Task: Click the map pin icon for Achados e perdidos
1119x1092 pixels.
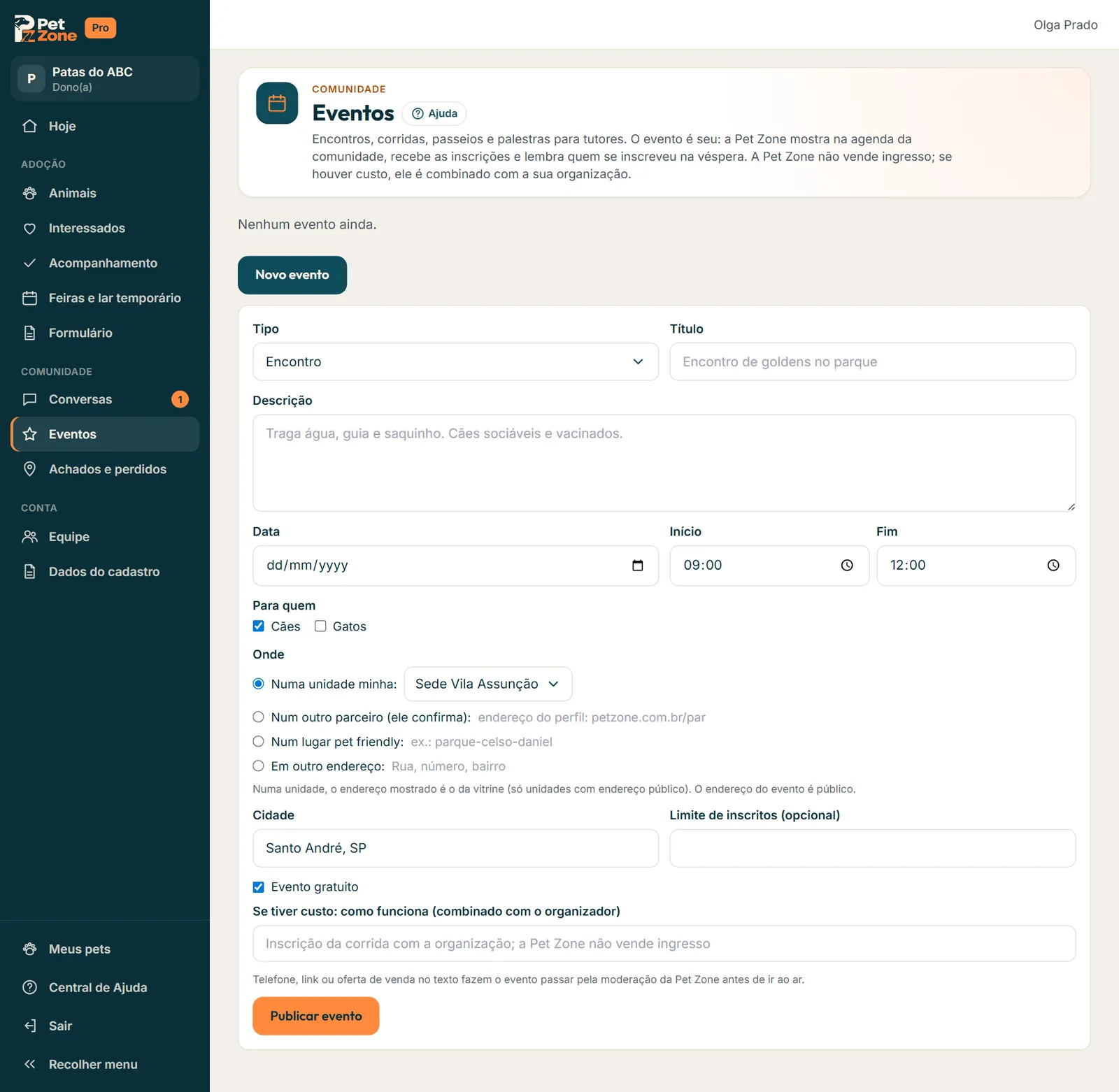Action: click(29, 469)
